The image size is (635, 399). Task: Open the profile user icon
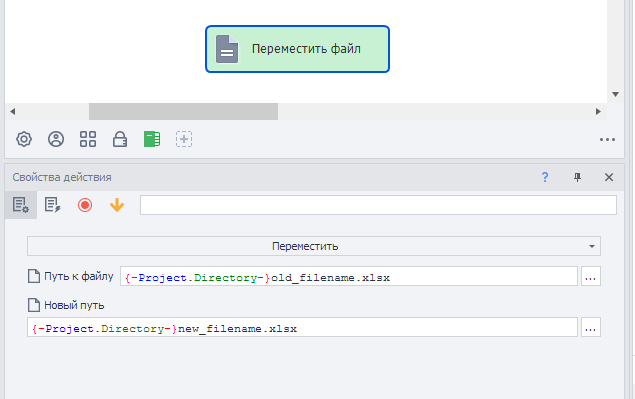56,139
